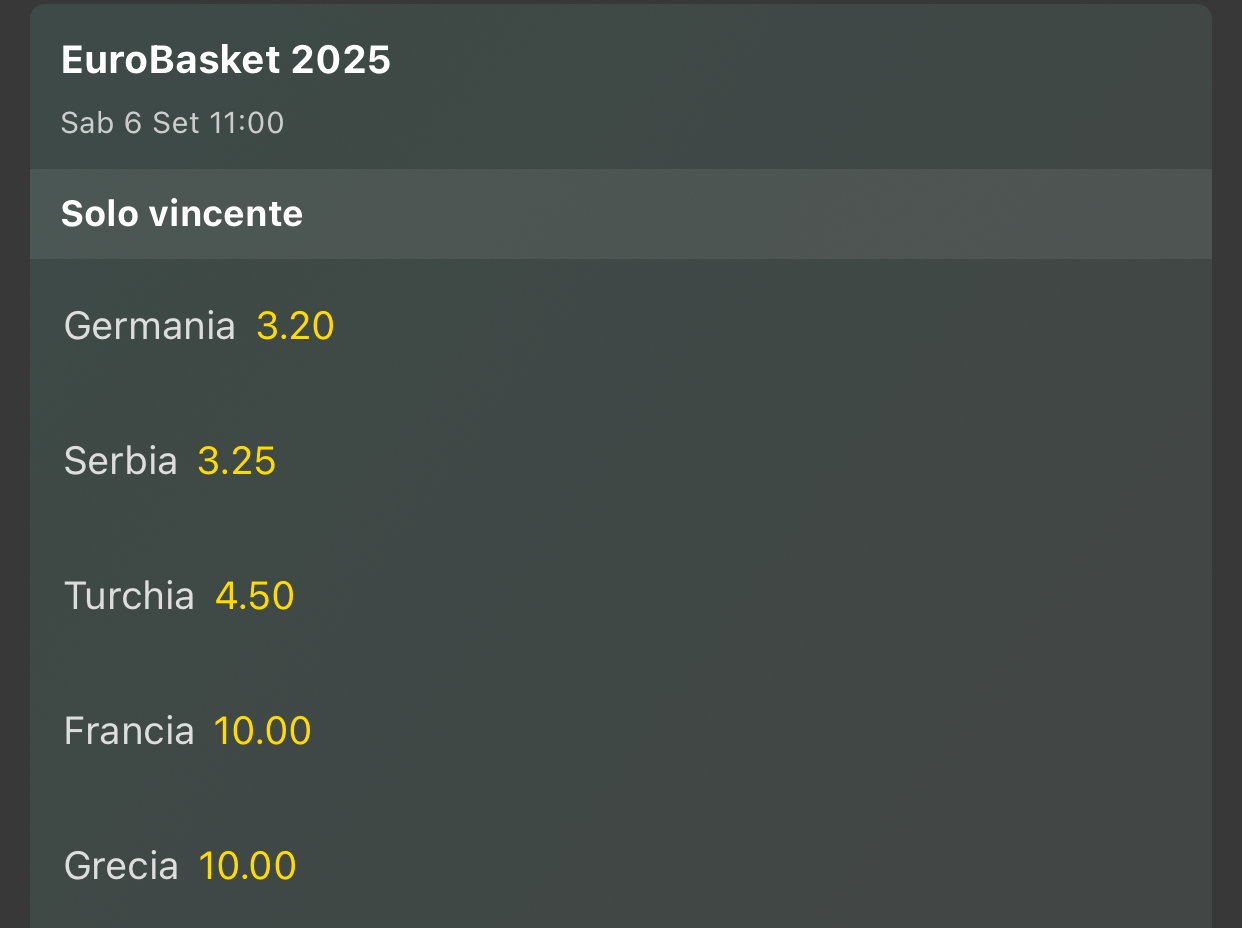
Task: Choose the Francia selection row
Action: click(x=621, y=731)
